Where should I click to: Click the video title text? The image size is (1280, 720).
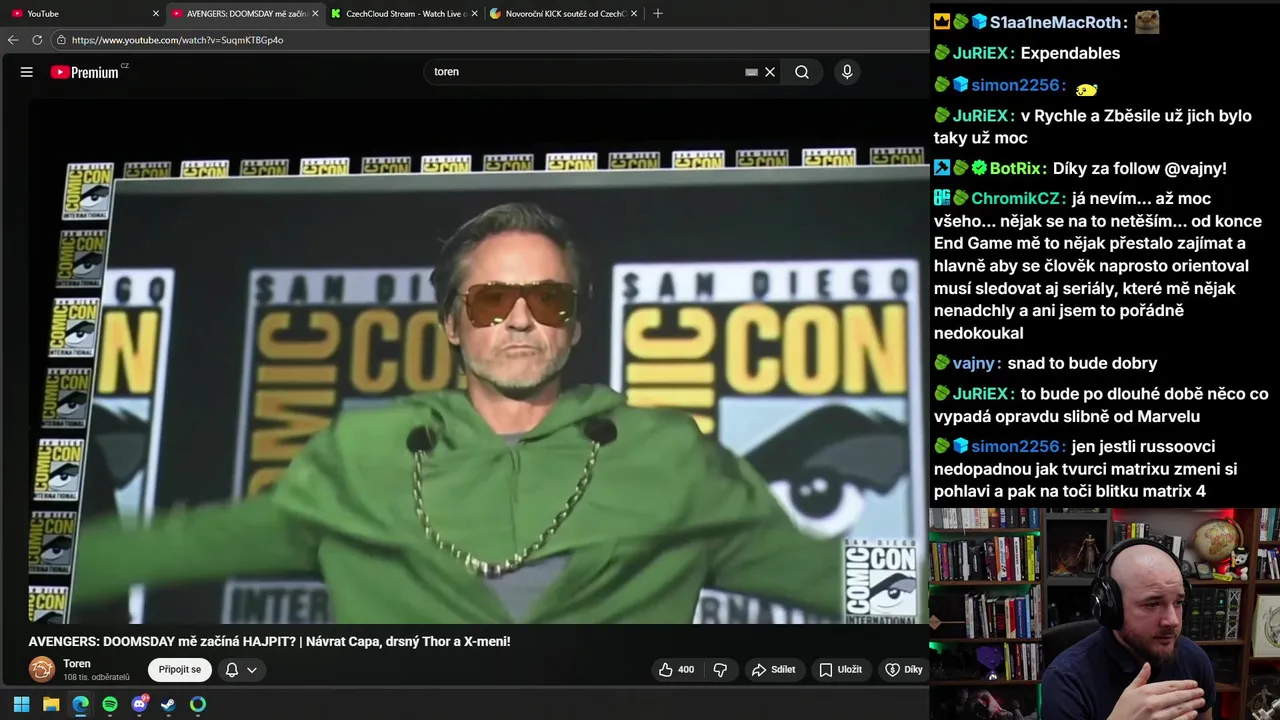click(269, 641)
